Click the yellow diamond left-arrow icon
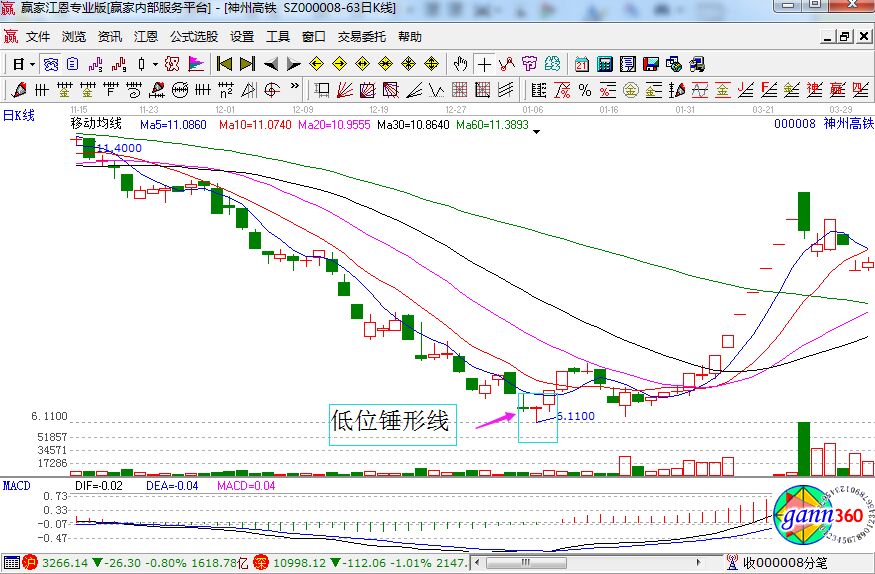 pos(316,64)
